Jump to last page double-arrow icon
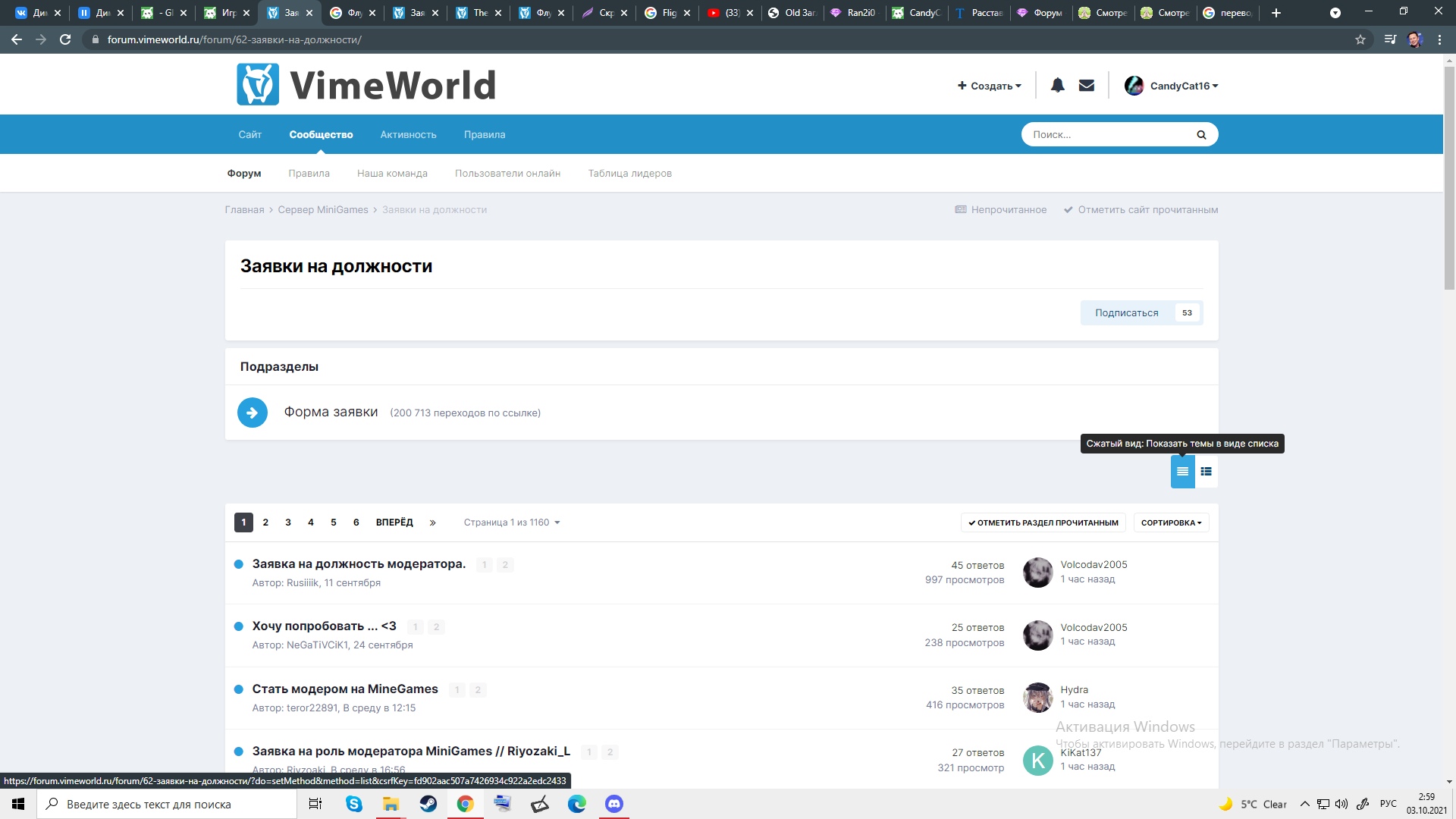The width and height of the screenshot is (1456, 819). [x=432, y=522]
